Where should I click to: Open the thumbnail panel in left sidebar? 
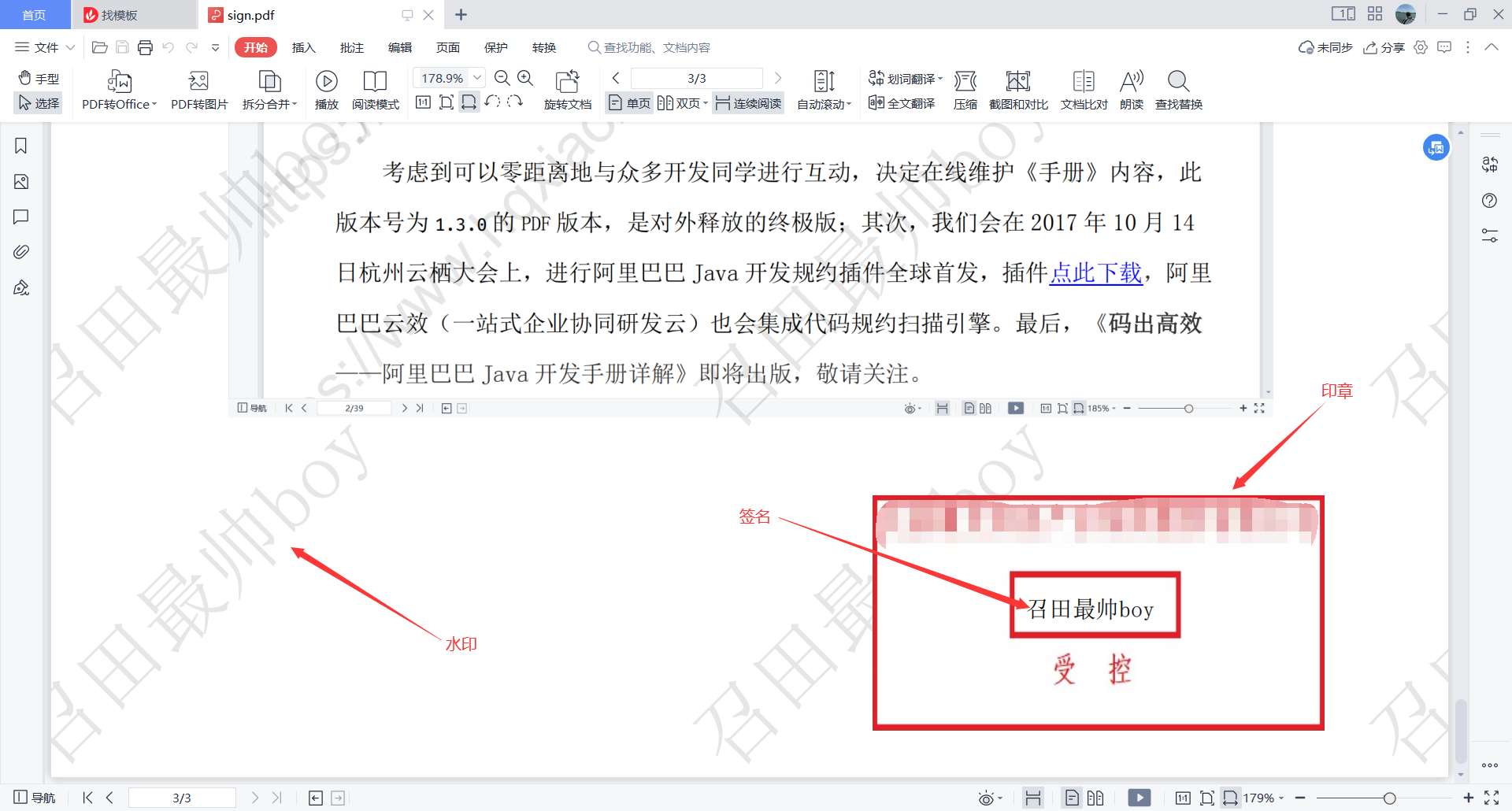click(x=21, y=182)
